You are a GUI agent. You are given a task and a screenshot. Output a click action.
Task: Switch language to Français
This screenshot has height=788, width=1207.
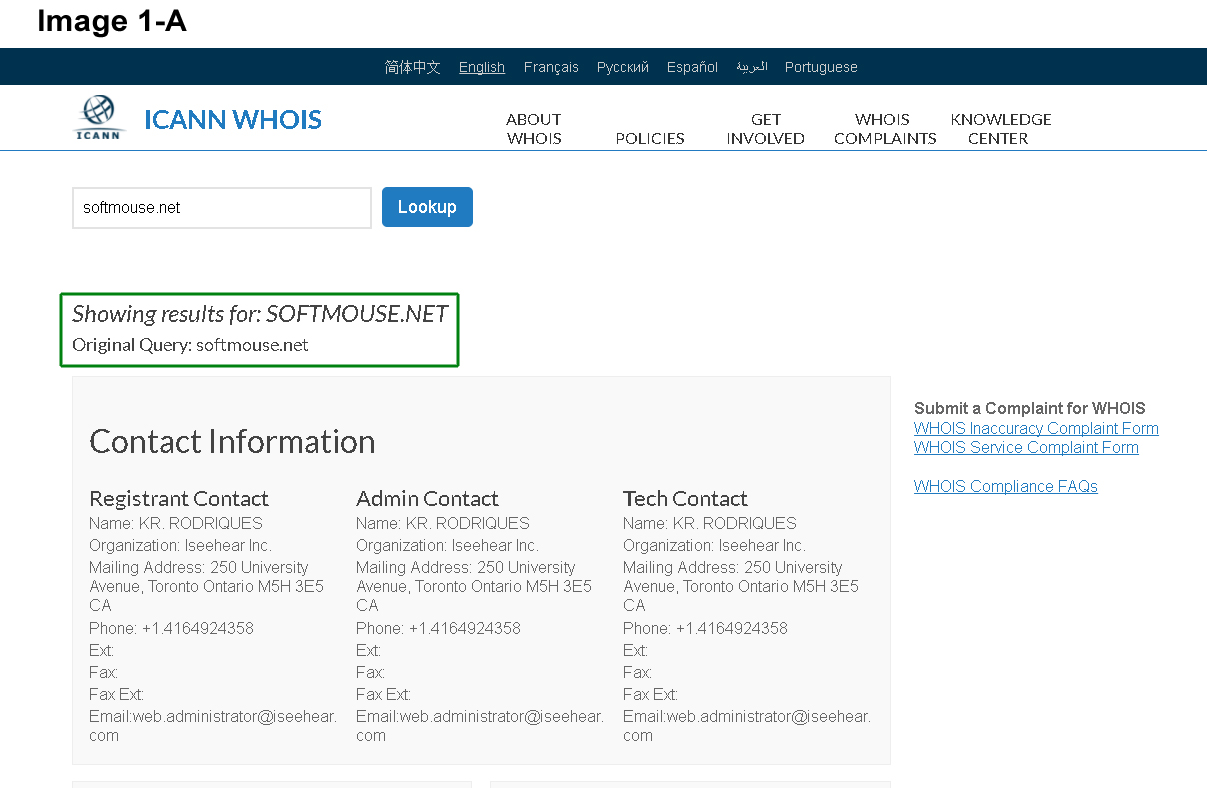click(x=551, y=67)
